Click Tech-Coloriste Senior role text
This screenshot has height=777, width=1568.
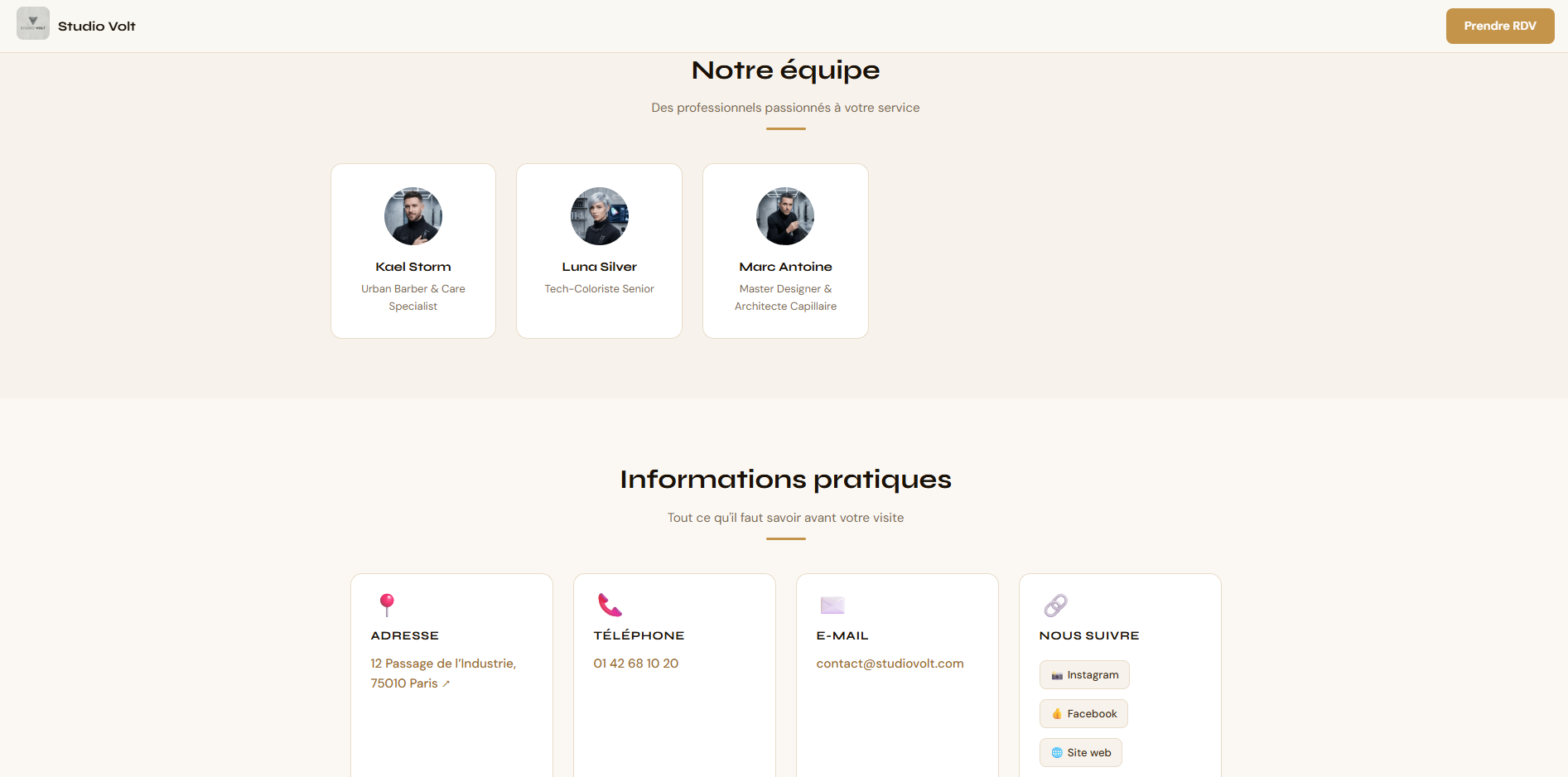[x=600, y=289]
